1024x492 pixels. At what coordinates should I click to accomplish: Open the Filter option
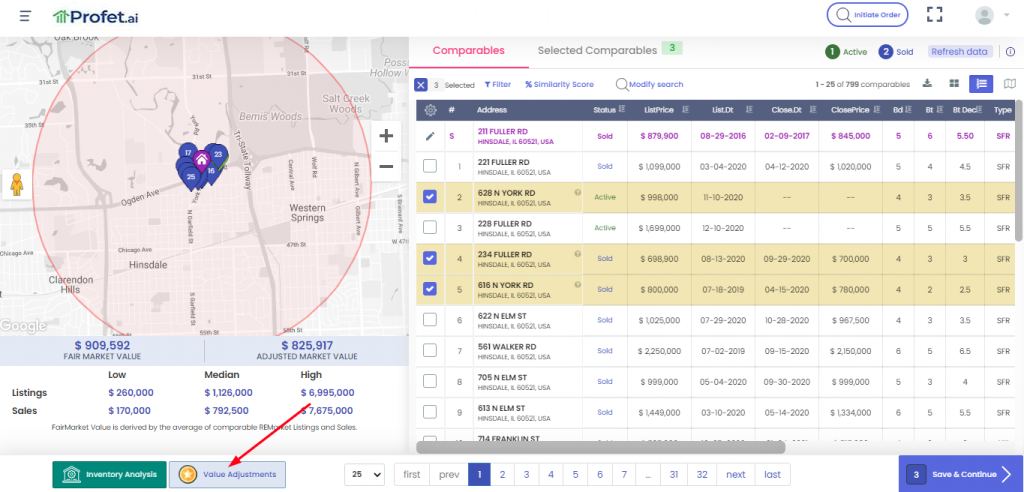(498, 84)
